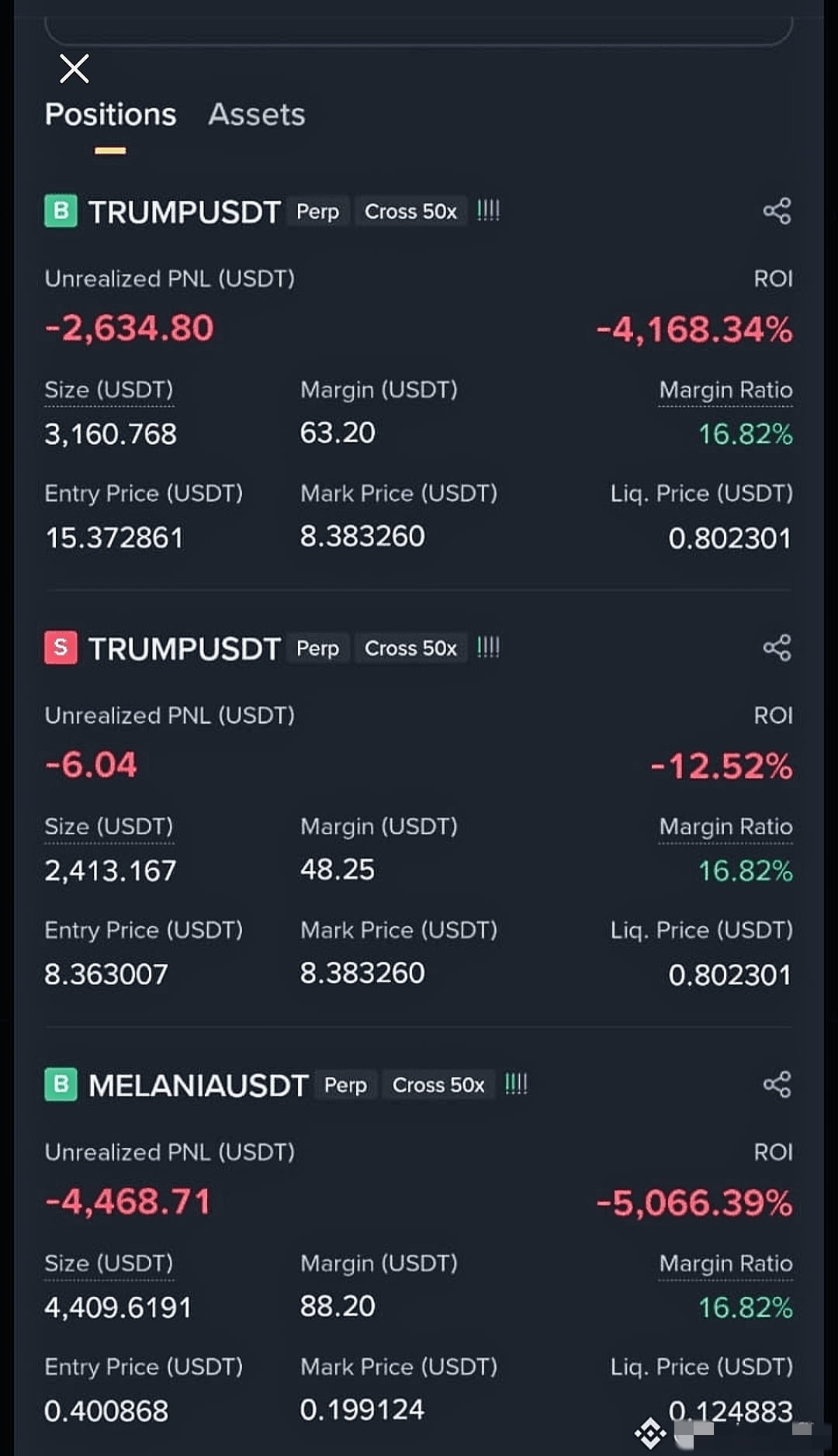
Task: Tap Margin Ratio label on MELANIAUSDT
Action: (725, 1264)
